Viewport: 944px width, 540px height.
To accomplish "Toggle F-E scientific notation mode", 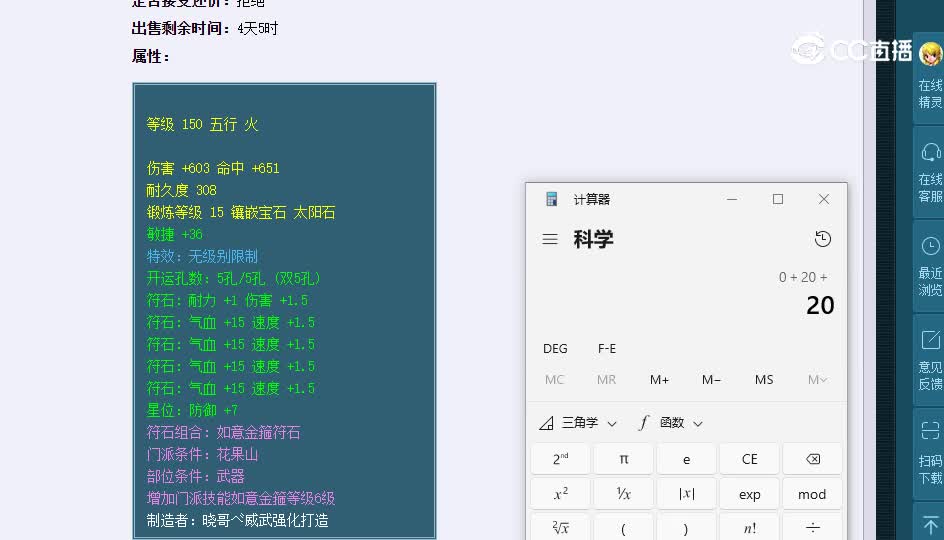I will tap(607, 348).
